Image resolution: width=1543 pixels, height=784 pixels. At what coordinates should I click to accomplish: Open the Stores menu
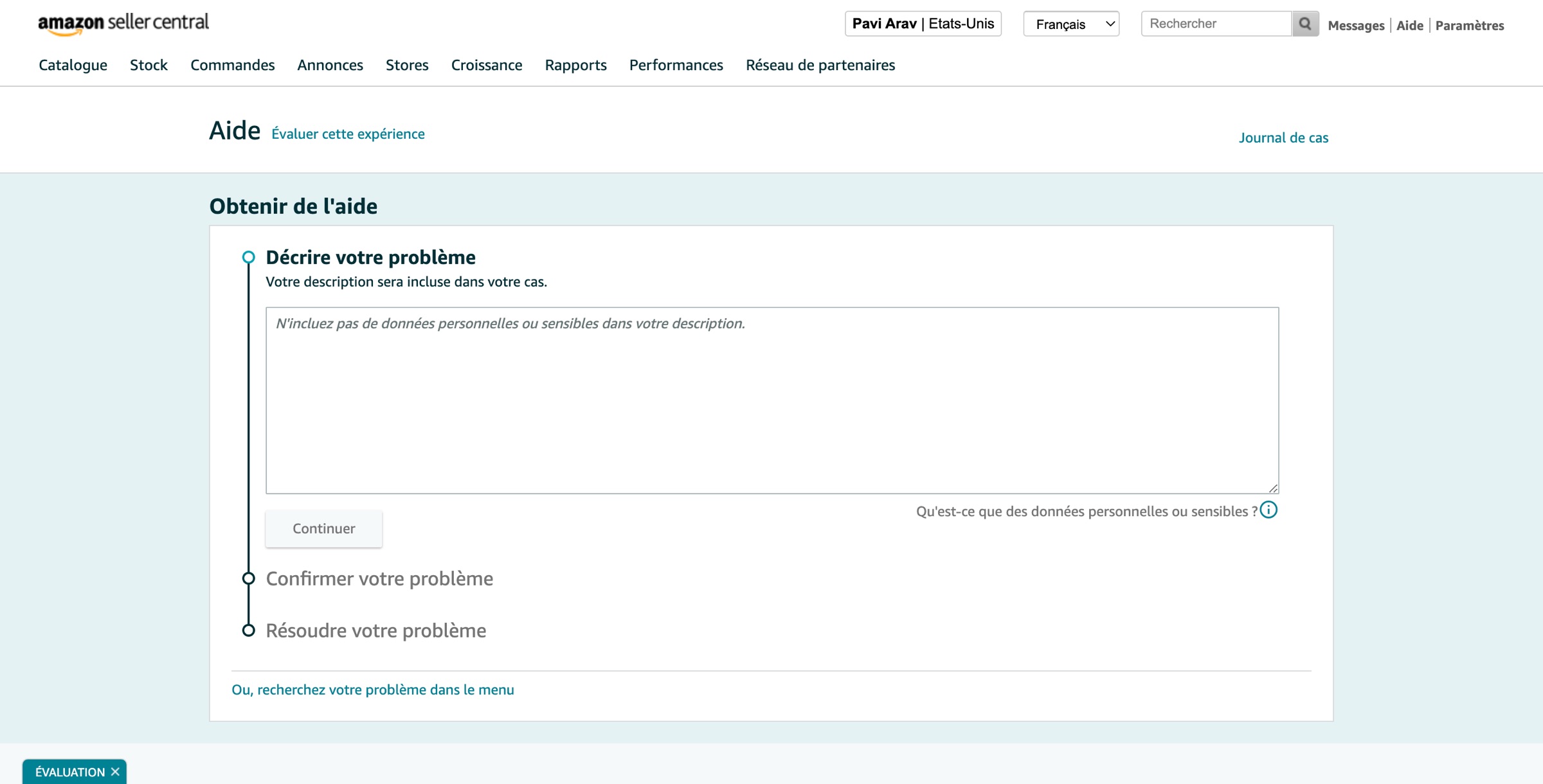(407, 65)
